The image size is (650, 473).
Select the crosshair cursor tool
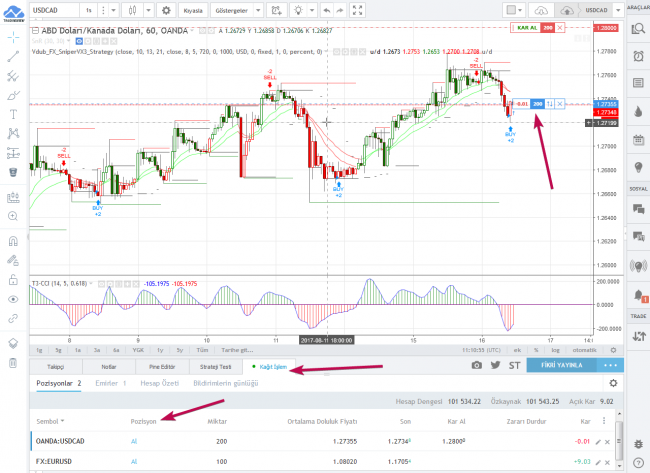point(13,37)
